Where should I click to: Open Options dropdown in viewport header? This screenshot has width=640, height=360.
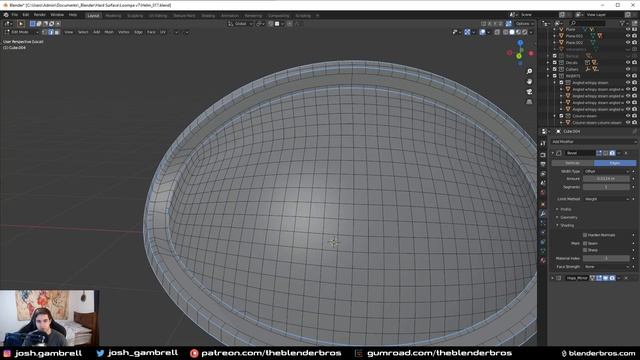tap(525, 24)
